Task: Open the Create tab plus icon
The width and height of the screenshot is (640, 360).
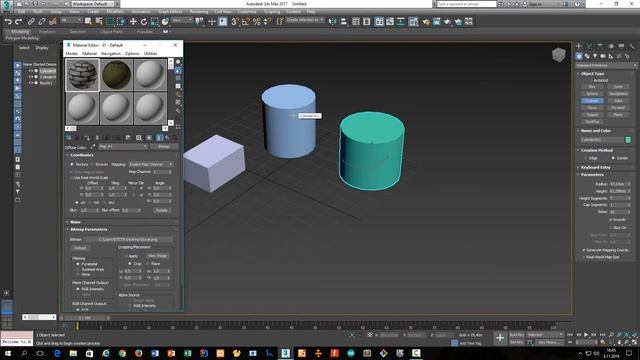Action: point(578,46)
